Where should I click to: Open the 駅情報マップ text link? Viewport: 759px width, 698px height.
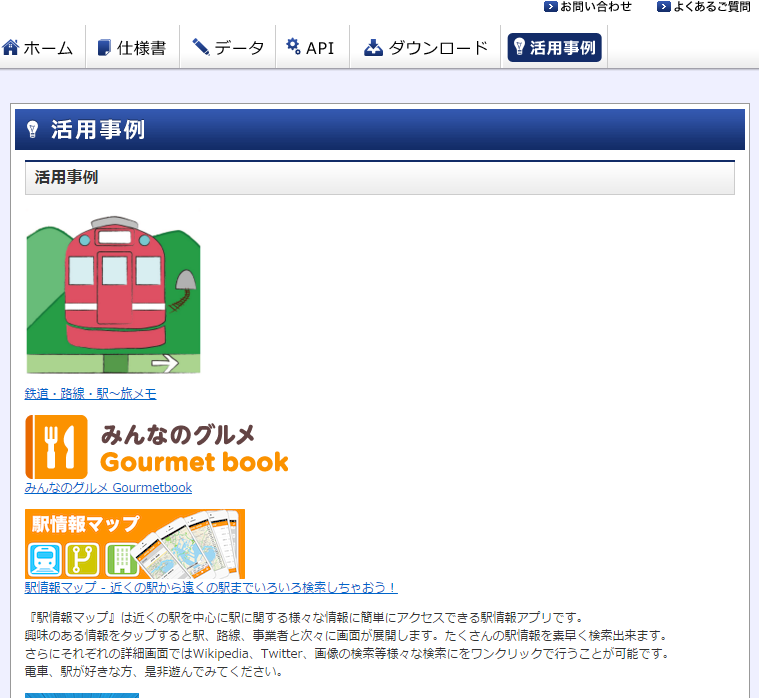tap(211, 588)
